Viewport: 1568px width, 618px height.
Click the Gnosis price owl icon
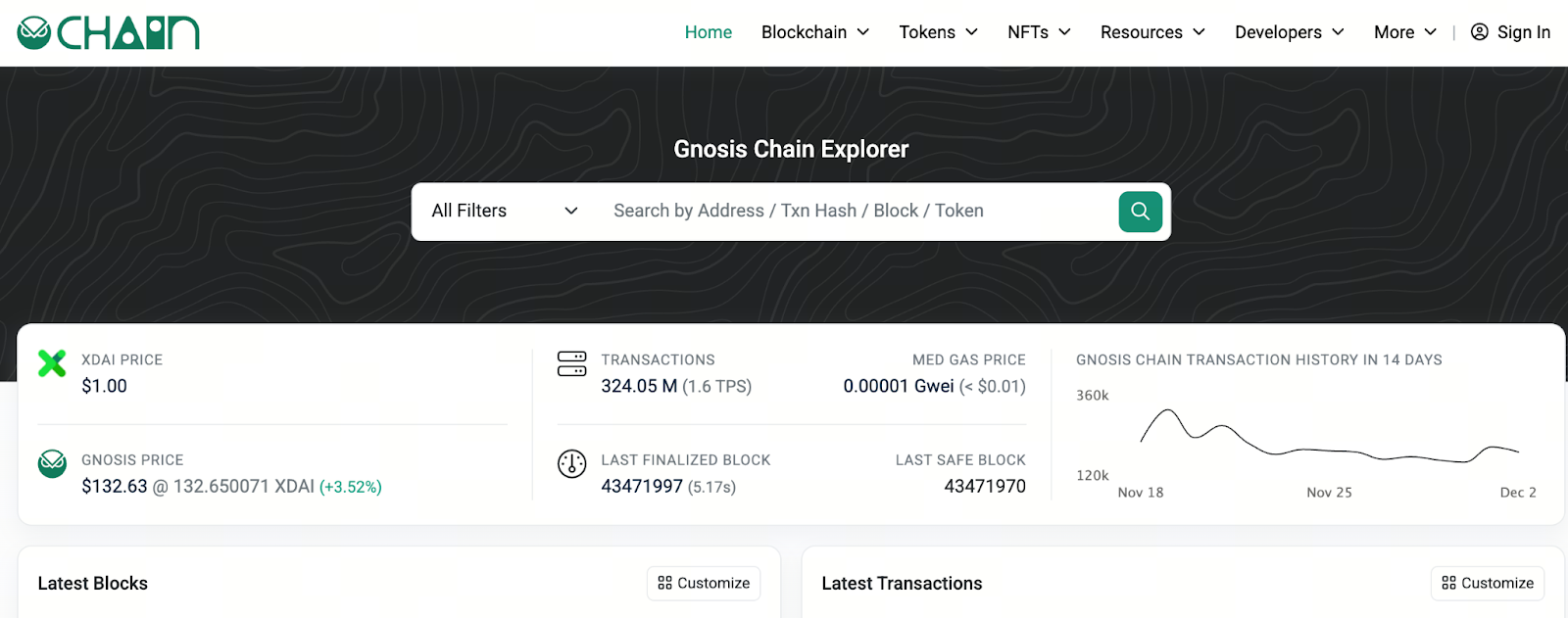pos(52,463)
